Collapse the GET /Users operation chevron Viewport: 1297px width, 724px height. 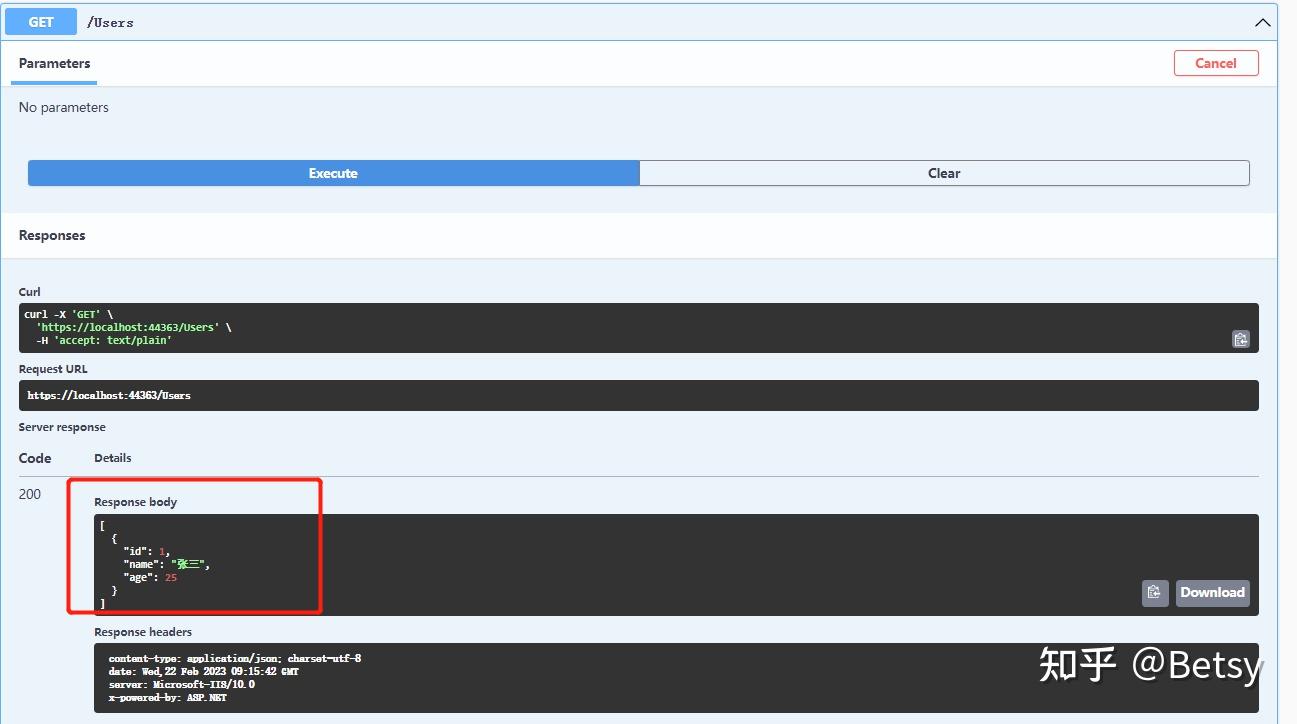(x=1262, y=22)
